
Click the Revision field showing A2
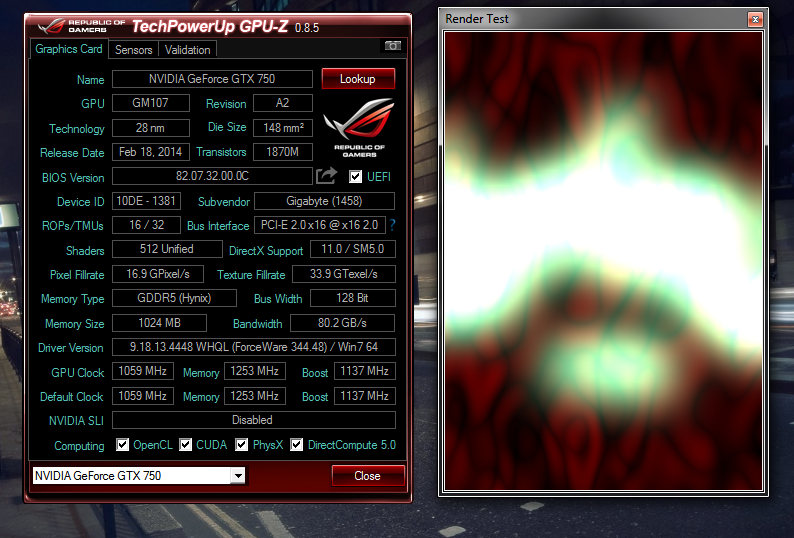(283, 103)
